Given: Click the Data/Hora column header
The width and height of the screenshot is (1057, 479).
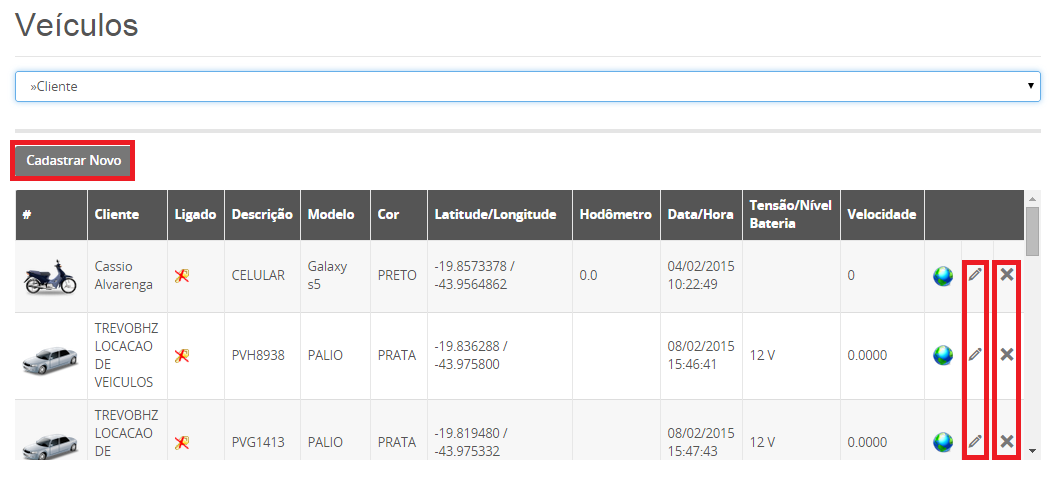Looking at the screenshot, I should (700, 214).
